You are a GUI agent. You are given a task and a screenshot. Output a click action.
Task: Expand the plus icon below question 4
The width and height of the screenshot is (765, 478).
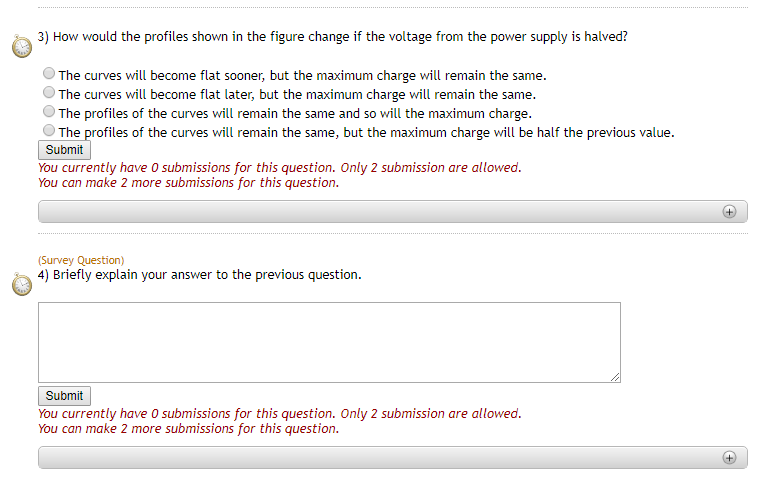pyautogui.click(x=729, y=458)
